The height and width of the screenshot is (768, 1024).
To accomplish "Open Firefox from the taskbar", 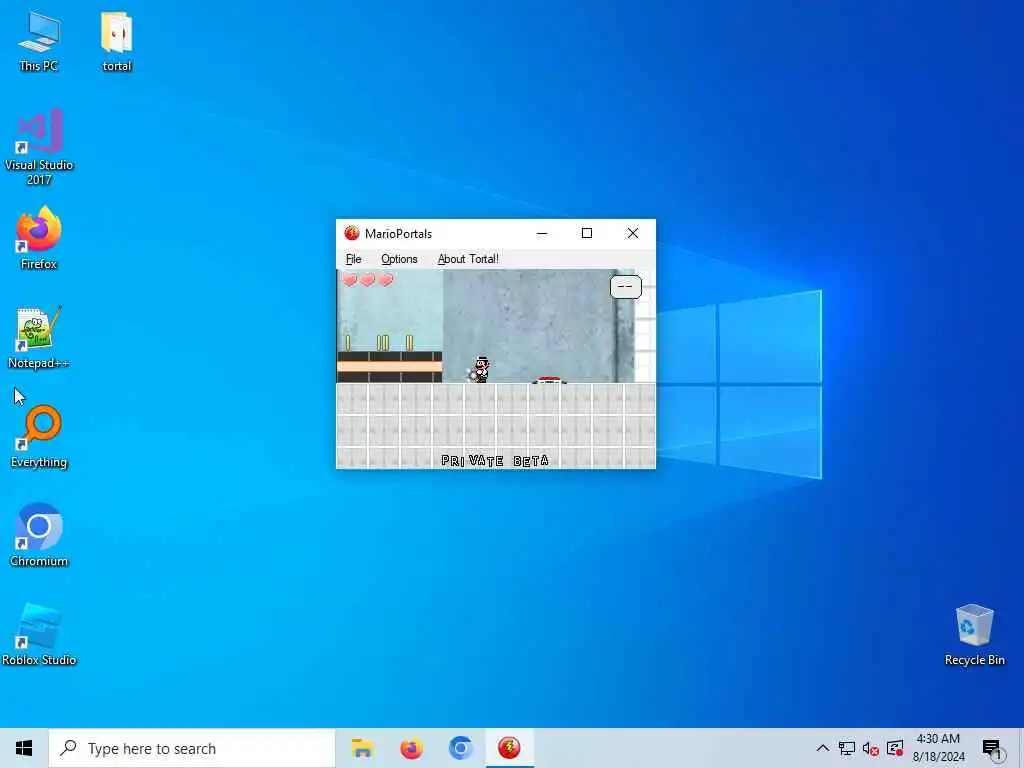I will [x=411, y=748].
